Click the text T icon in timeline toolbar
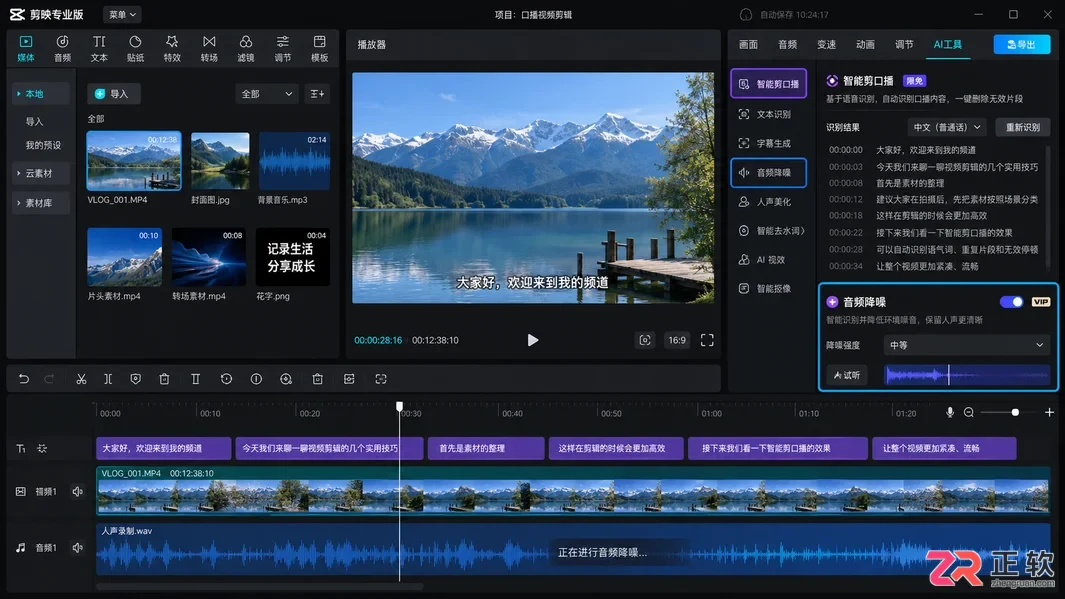The width and height of the screenshot is (1065, 599). point(196,379)
